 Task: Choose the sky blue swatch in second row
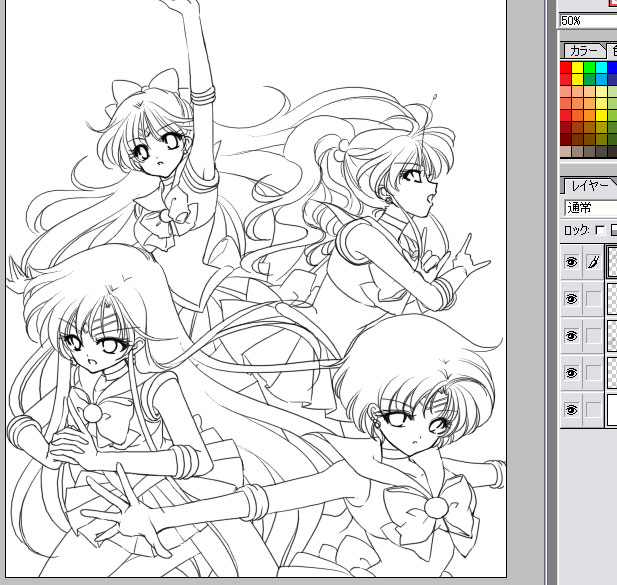click(x=601, y=79)
